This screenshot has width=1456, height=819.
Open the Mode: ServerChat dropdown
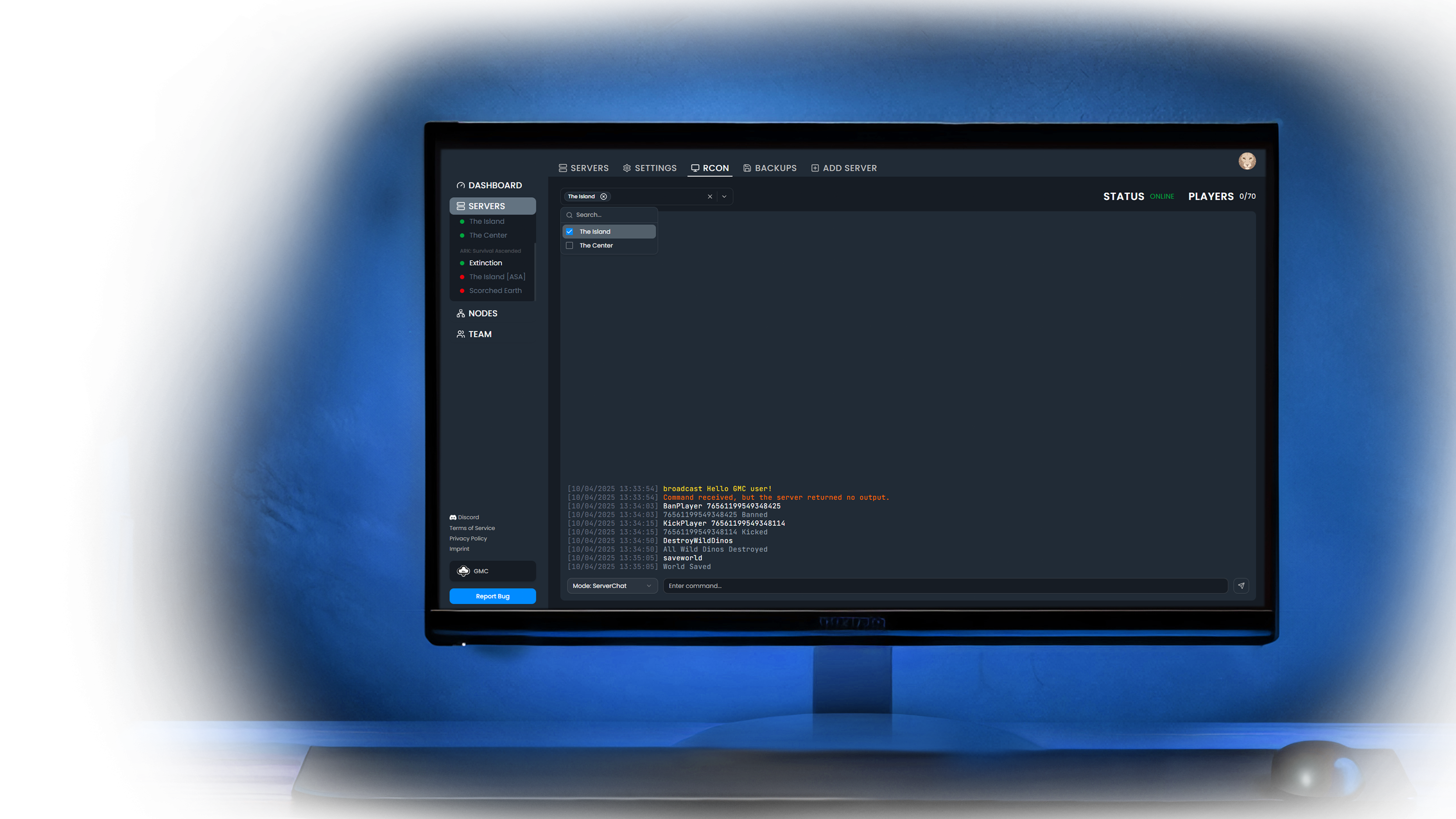point(612,586)
